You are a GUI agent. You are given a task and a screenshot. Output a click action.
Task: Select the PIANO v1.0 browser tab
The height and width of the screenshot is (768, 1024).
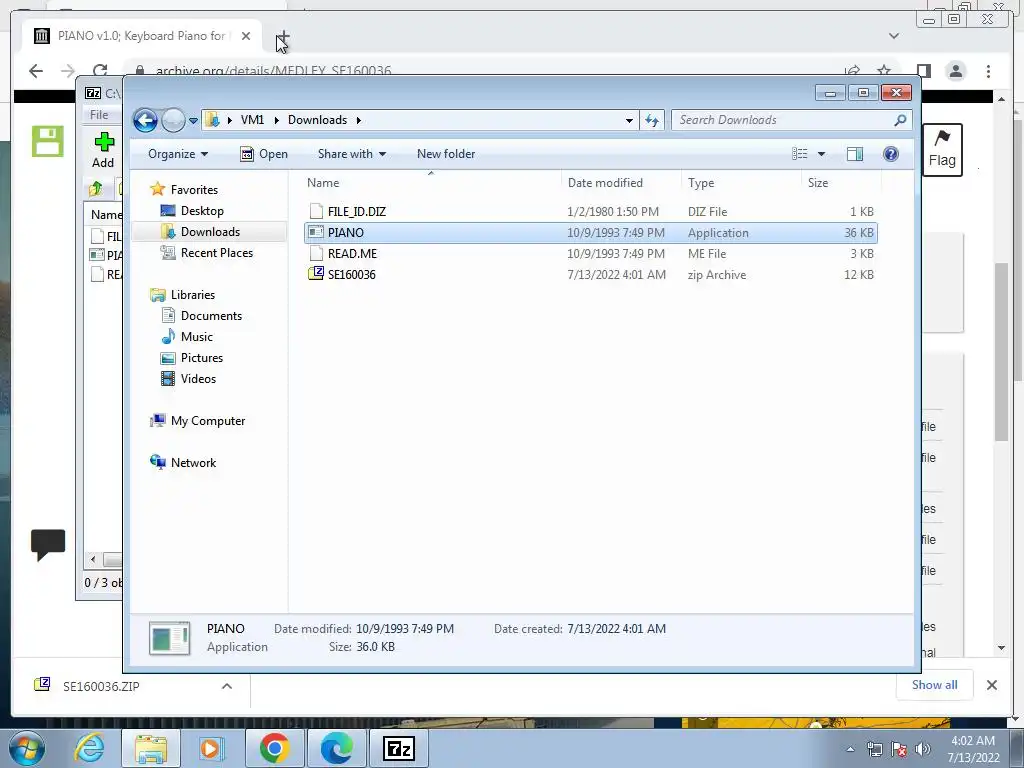pyautogui.click(x=141, y=36)
